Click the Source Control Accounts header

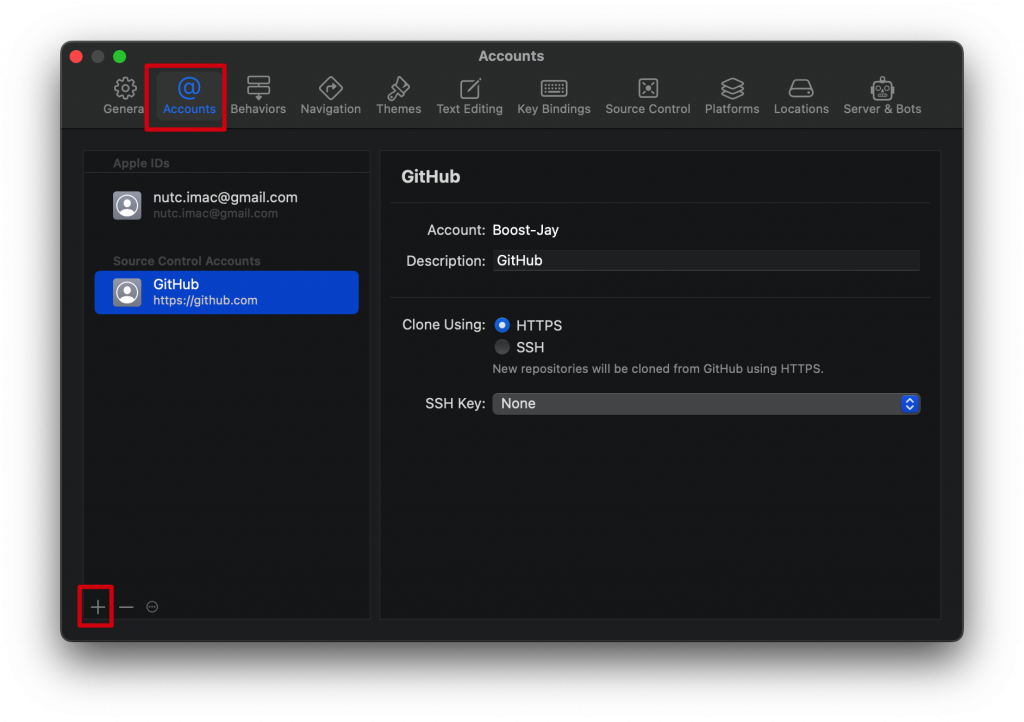click(x=187, y=261)
